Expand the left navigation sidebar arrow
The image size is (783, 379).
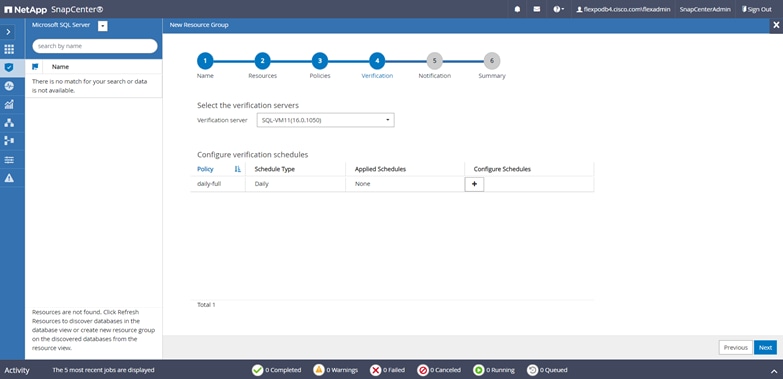click(x=8, y=31)
